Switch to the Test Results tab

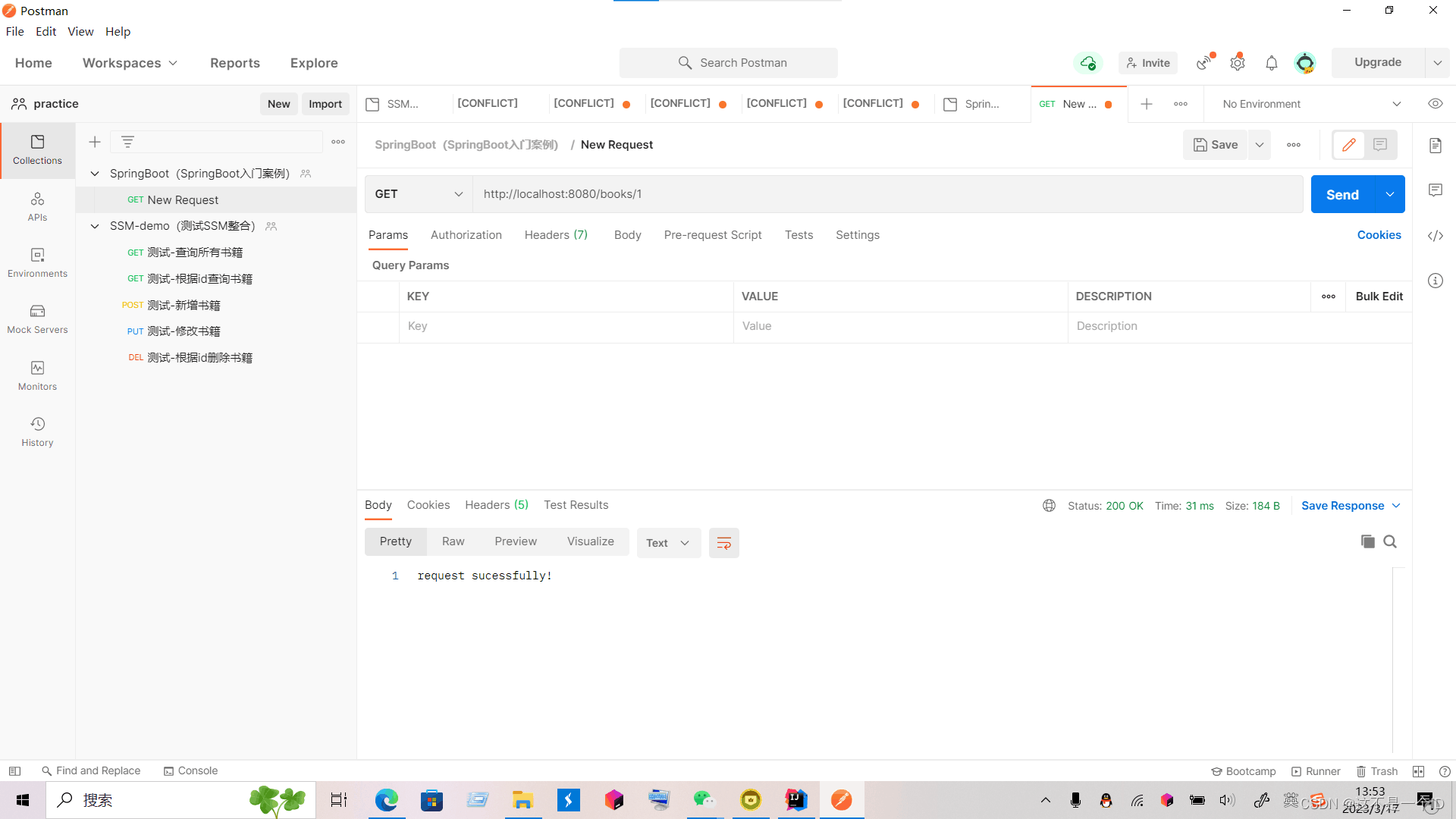pos(576,505)
